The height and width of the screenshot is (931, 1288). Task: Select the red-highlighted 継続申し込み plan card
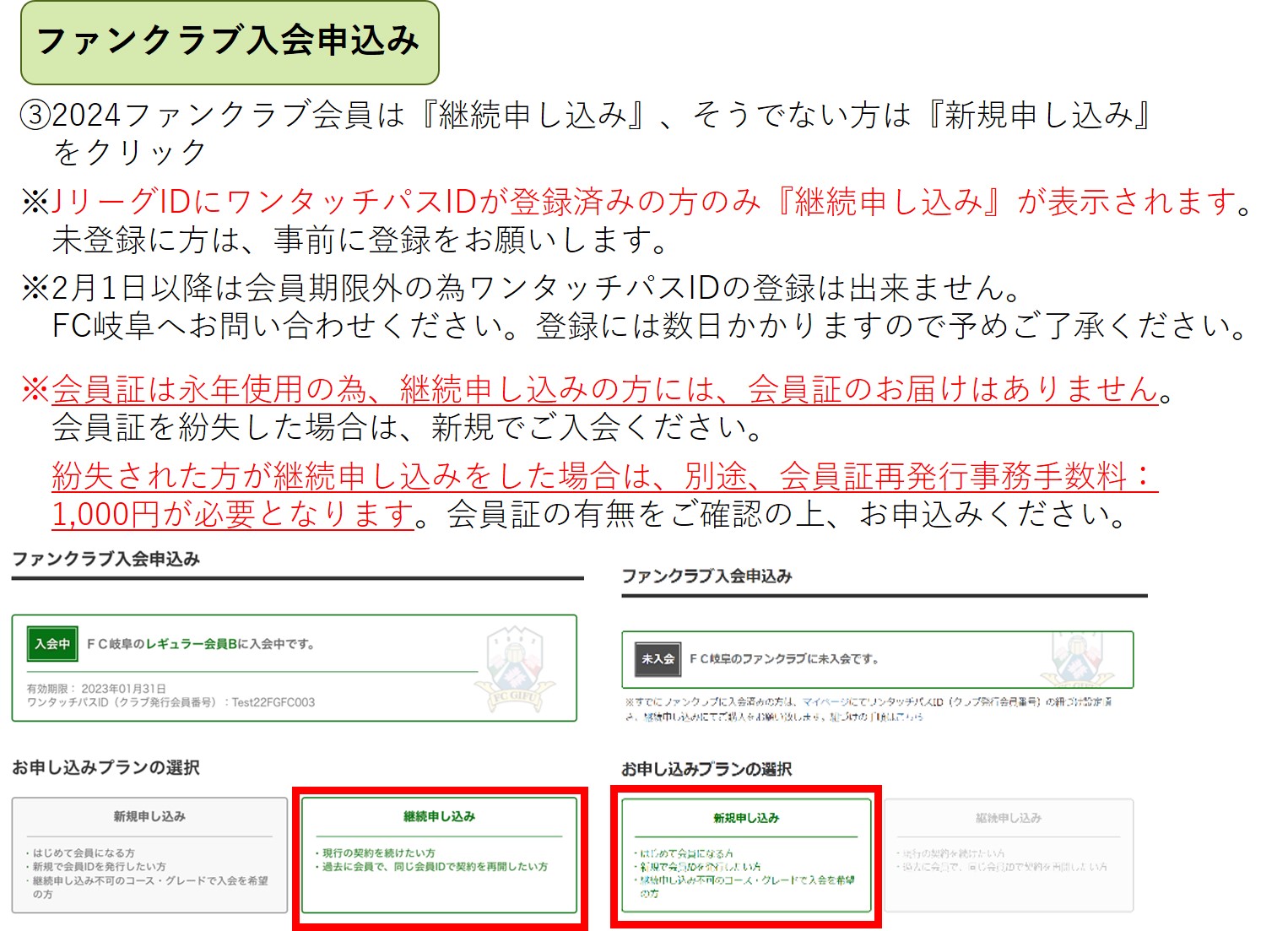439,855
